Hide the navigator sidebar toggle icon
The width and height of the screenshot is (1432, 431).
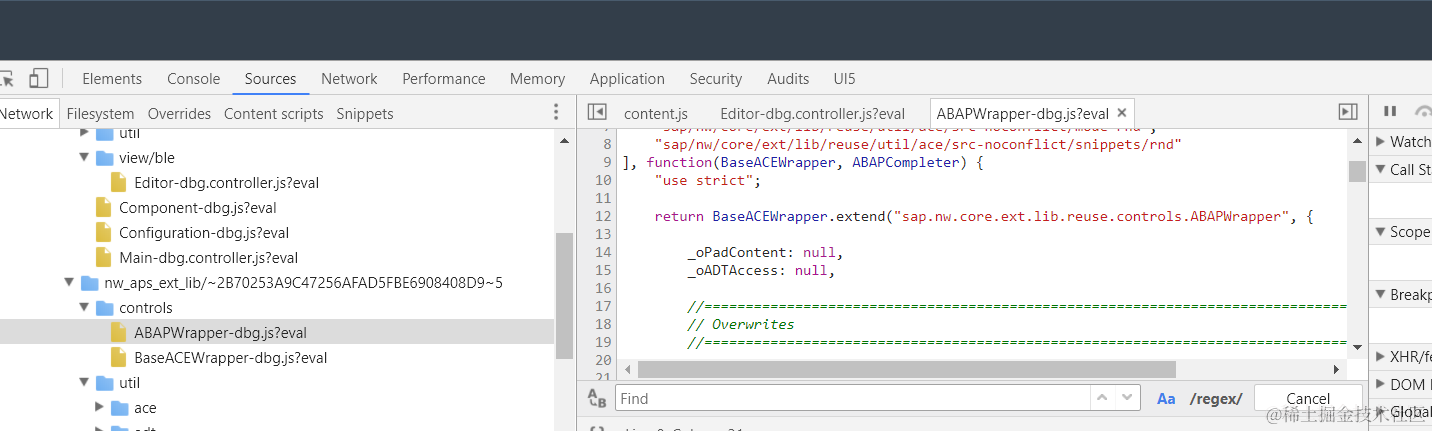pyautogui.click(x=597, y=112)
